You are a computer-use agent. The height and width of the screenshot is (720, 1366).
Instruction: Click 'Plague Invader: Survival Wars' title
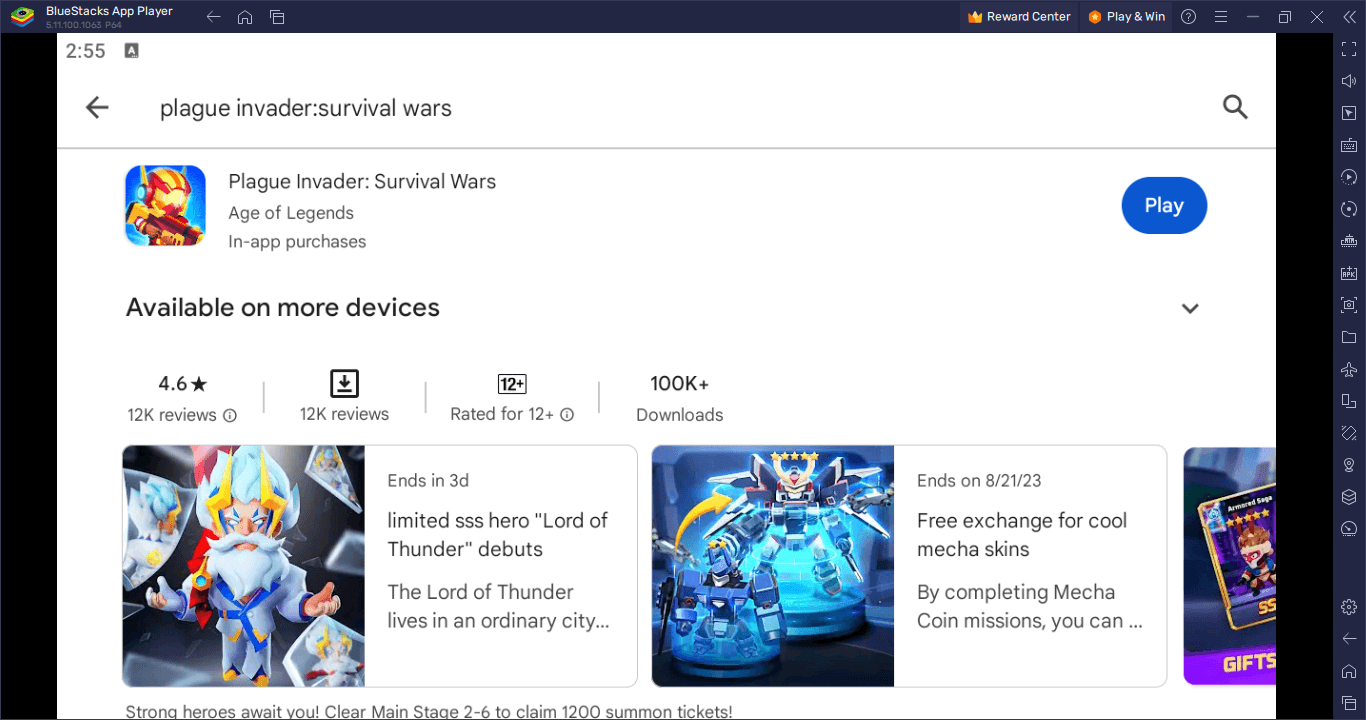point(362,182)
